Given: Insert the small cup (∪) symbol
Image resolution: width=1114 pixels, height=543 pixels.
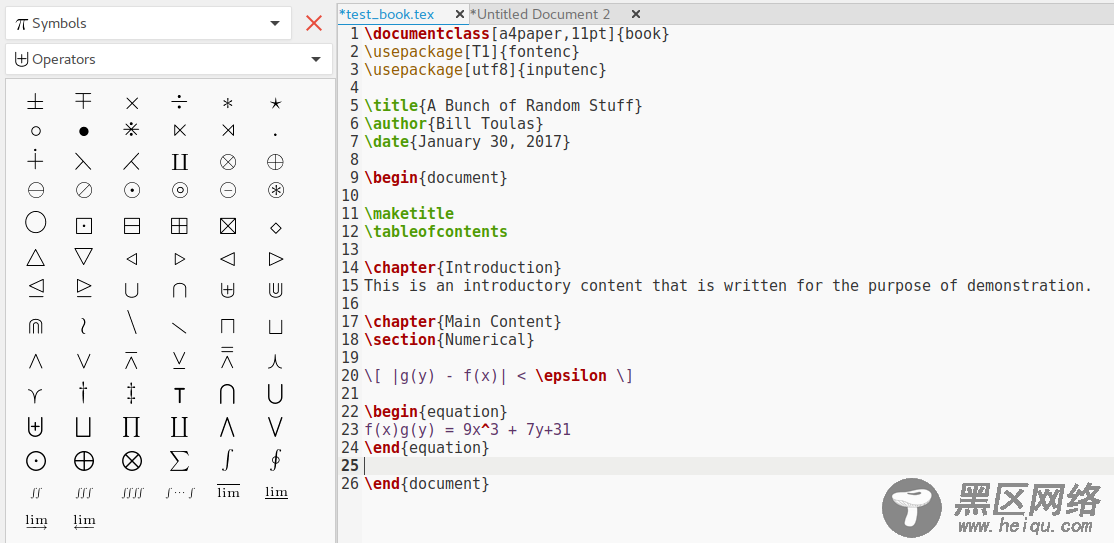Looking at the screenshot, I should (x=131, y=290).
